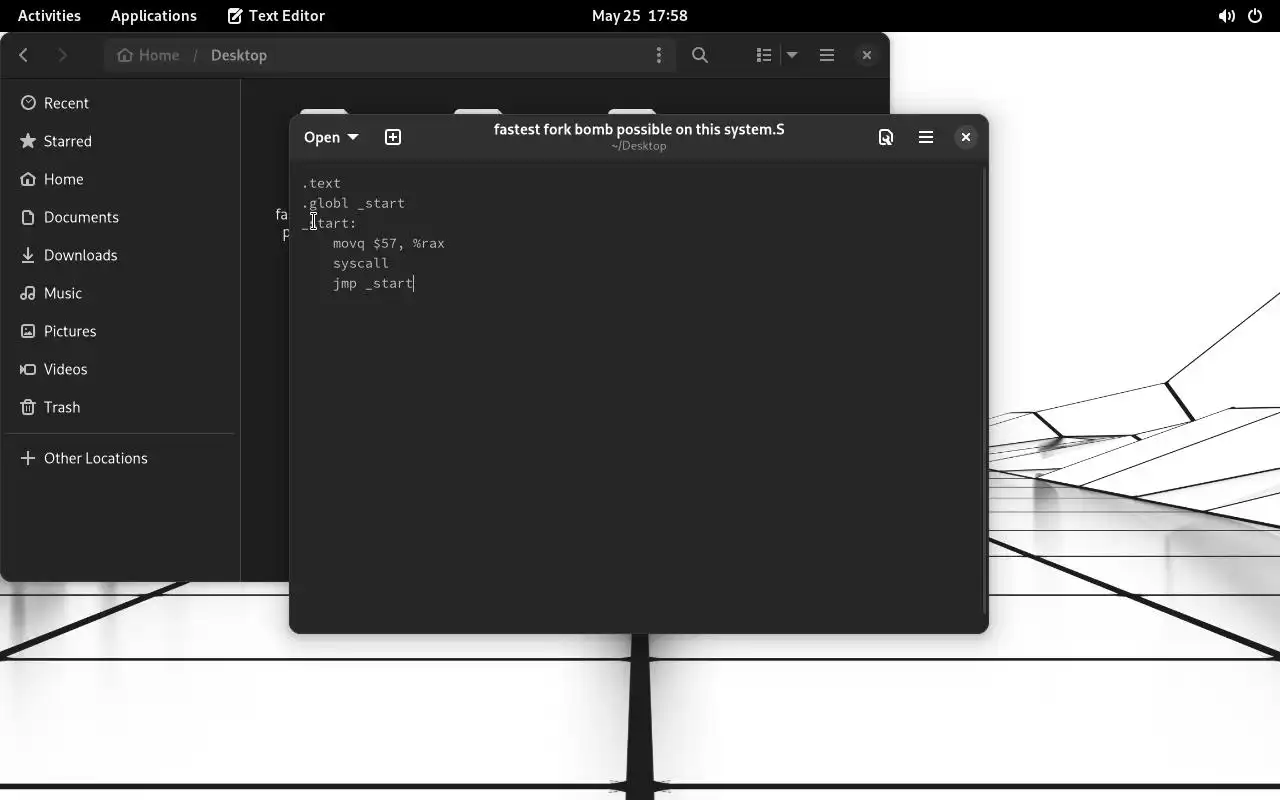
Task: Open Music in Files sidebar
Action: pos(120,293)
